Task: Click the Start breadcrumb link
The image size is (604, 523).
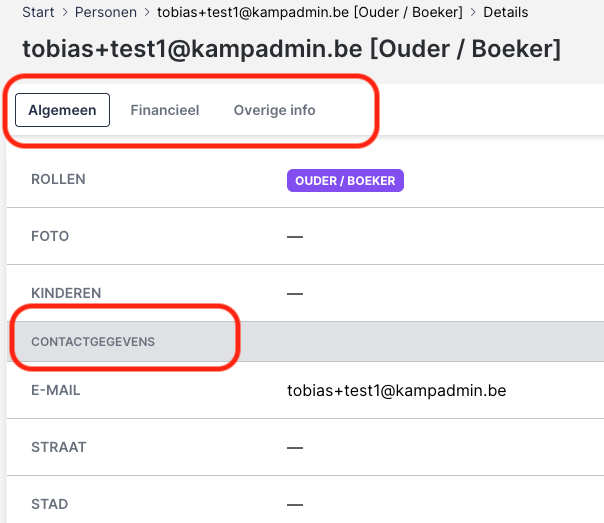Action: 38,13
